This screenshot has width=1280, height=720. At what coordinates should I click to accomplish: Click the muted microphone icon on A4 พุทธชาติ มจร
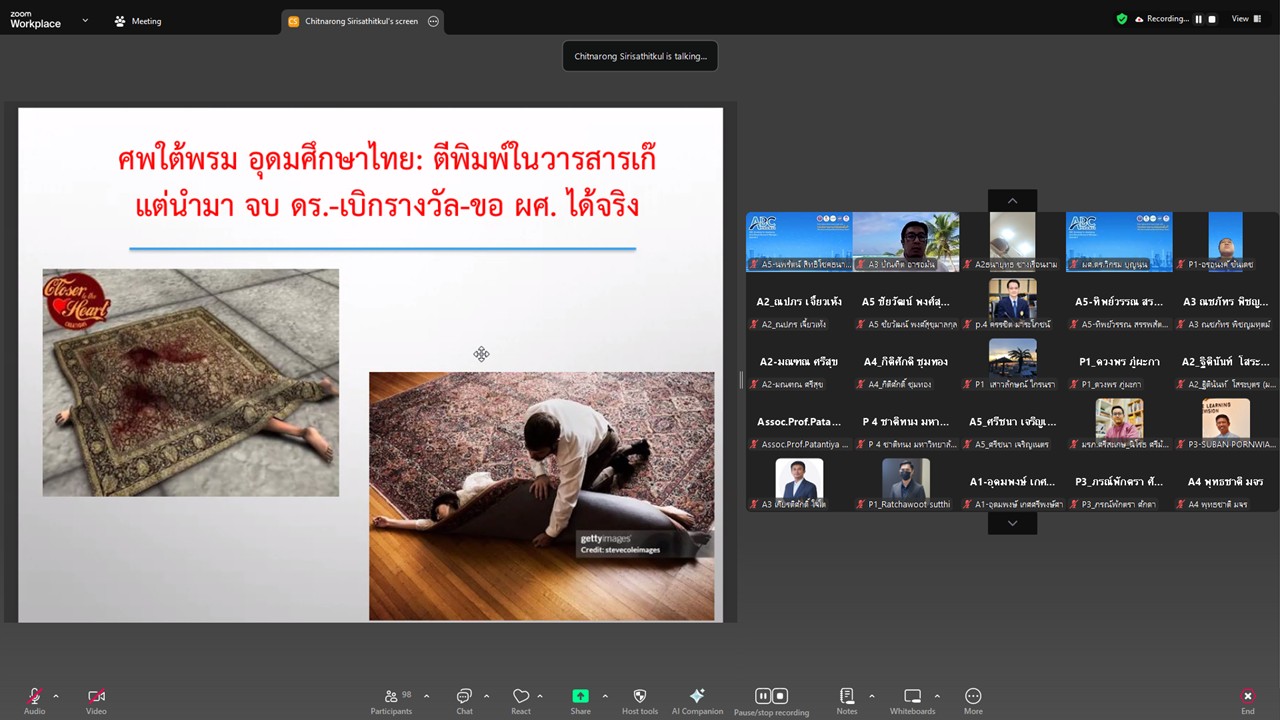pos(1181,504)
